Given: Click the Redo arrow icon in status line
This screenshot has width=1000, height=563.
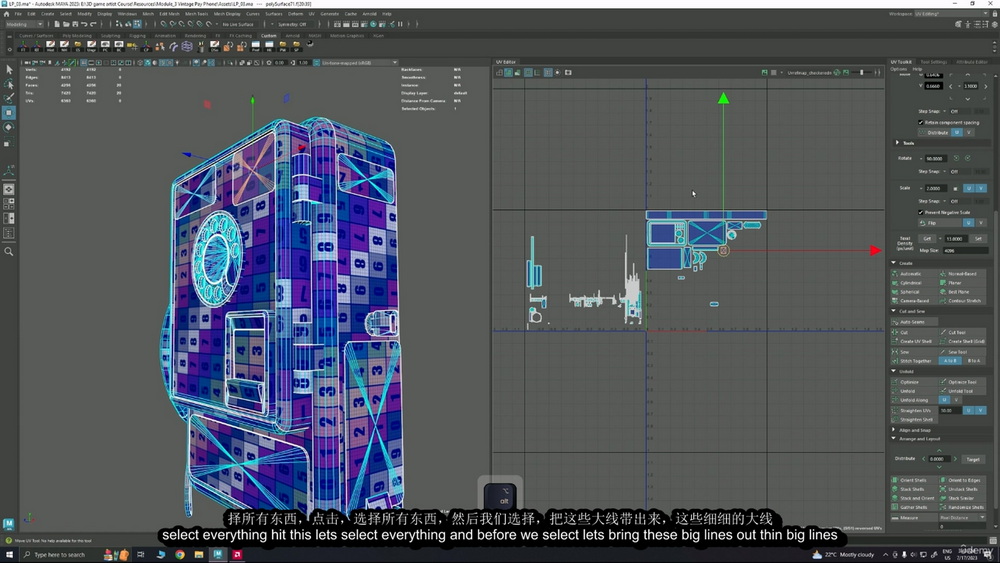Looking at the screenshot, I should point(92,24).
